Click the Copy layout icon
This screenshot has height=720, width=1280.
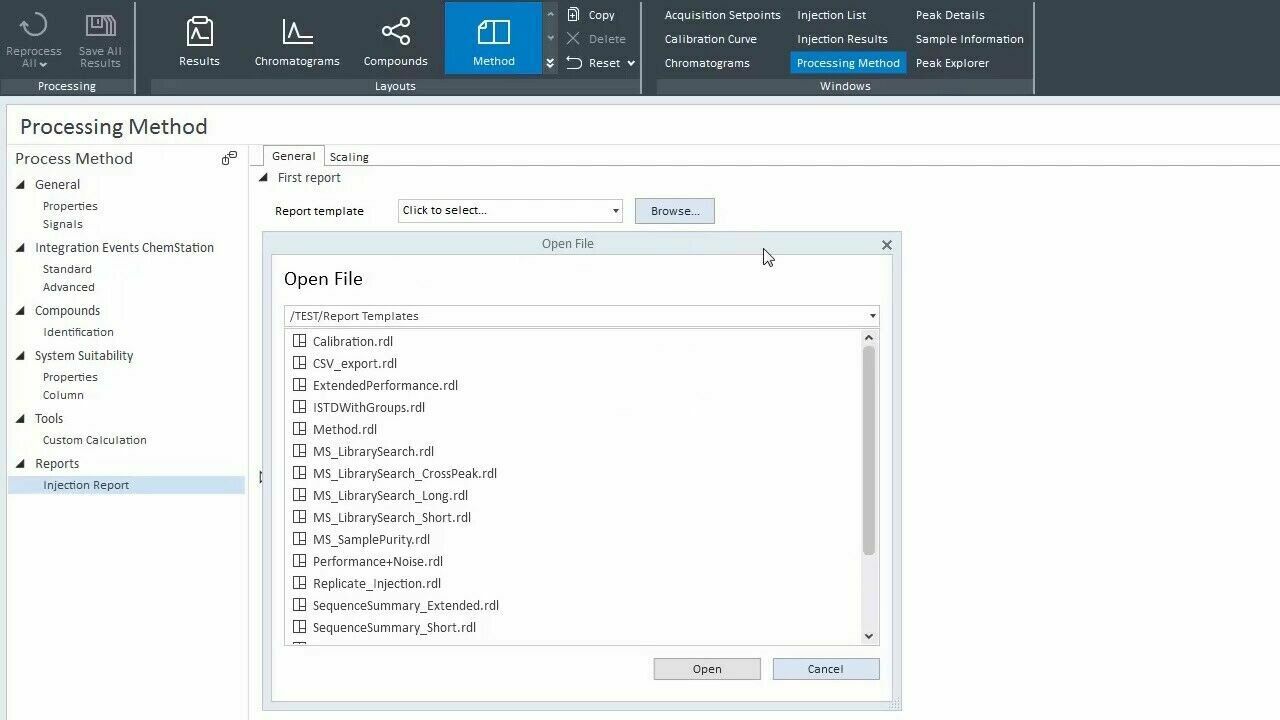(x=574, y=15)
